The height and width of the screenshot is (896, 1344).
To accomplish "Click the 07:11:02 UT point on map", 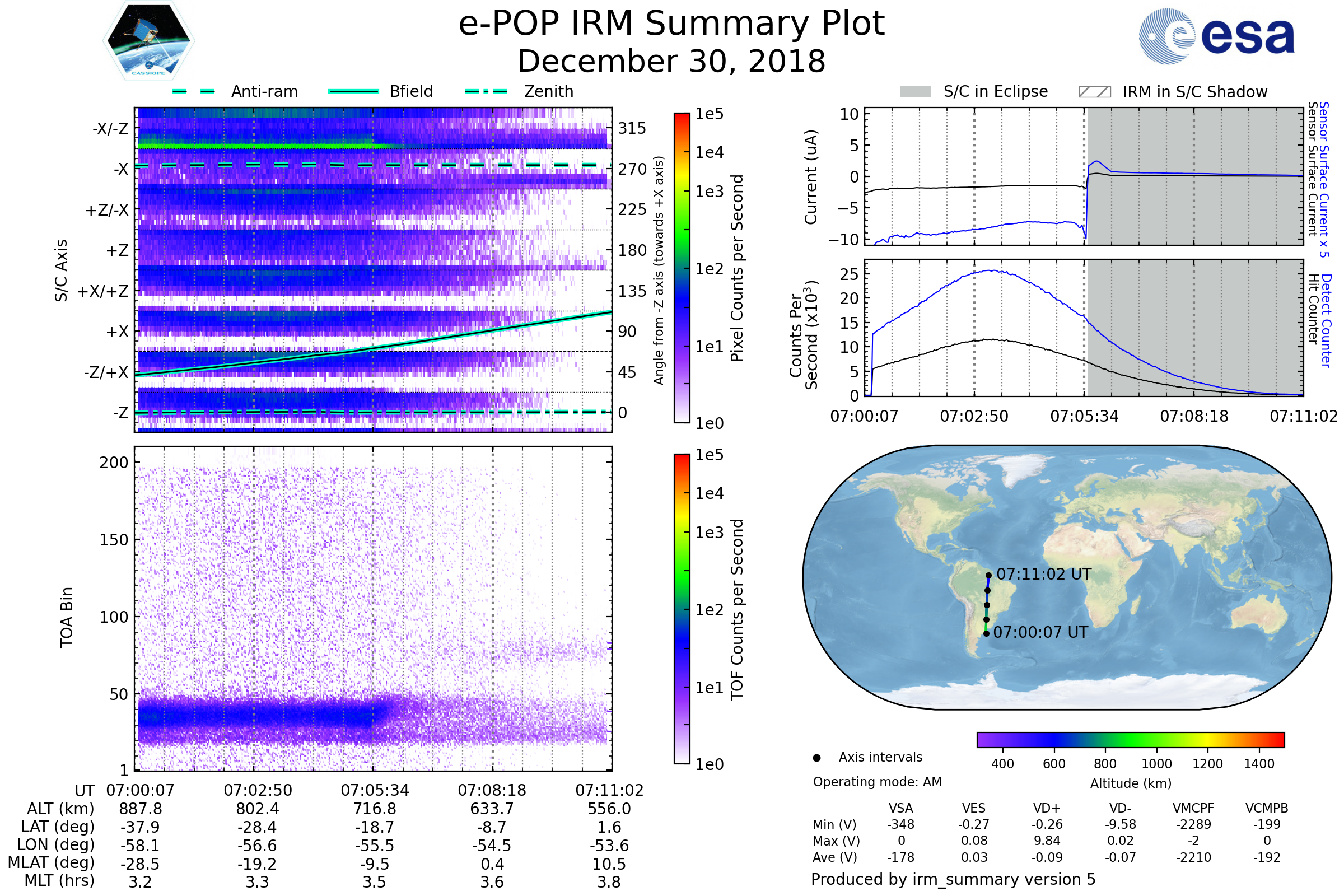I will [988, 576].
